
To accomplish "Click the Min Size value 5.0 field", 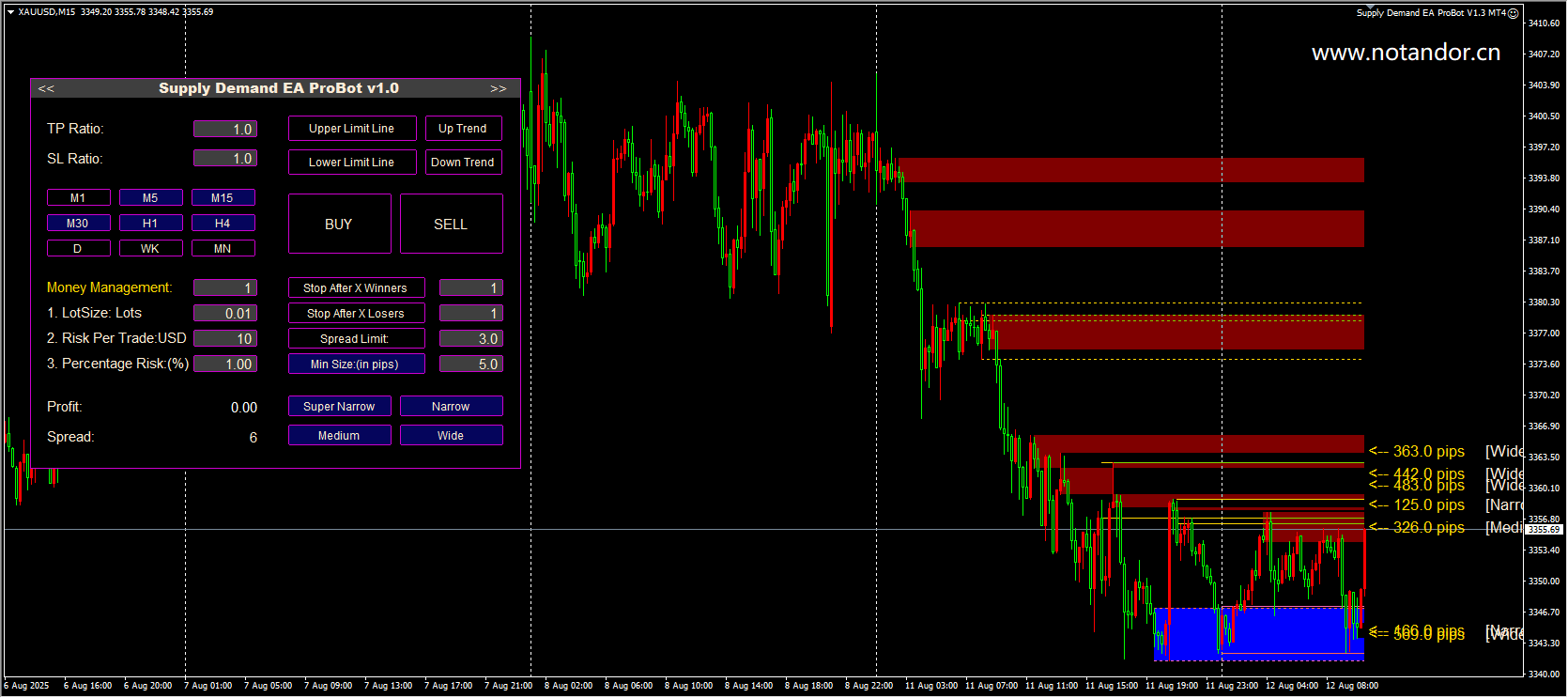I will tap(471, 365).
